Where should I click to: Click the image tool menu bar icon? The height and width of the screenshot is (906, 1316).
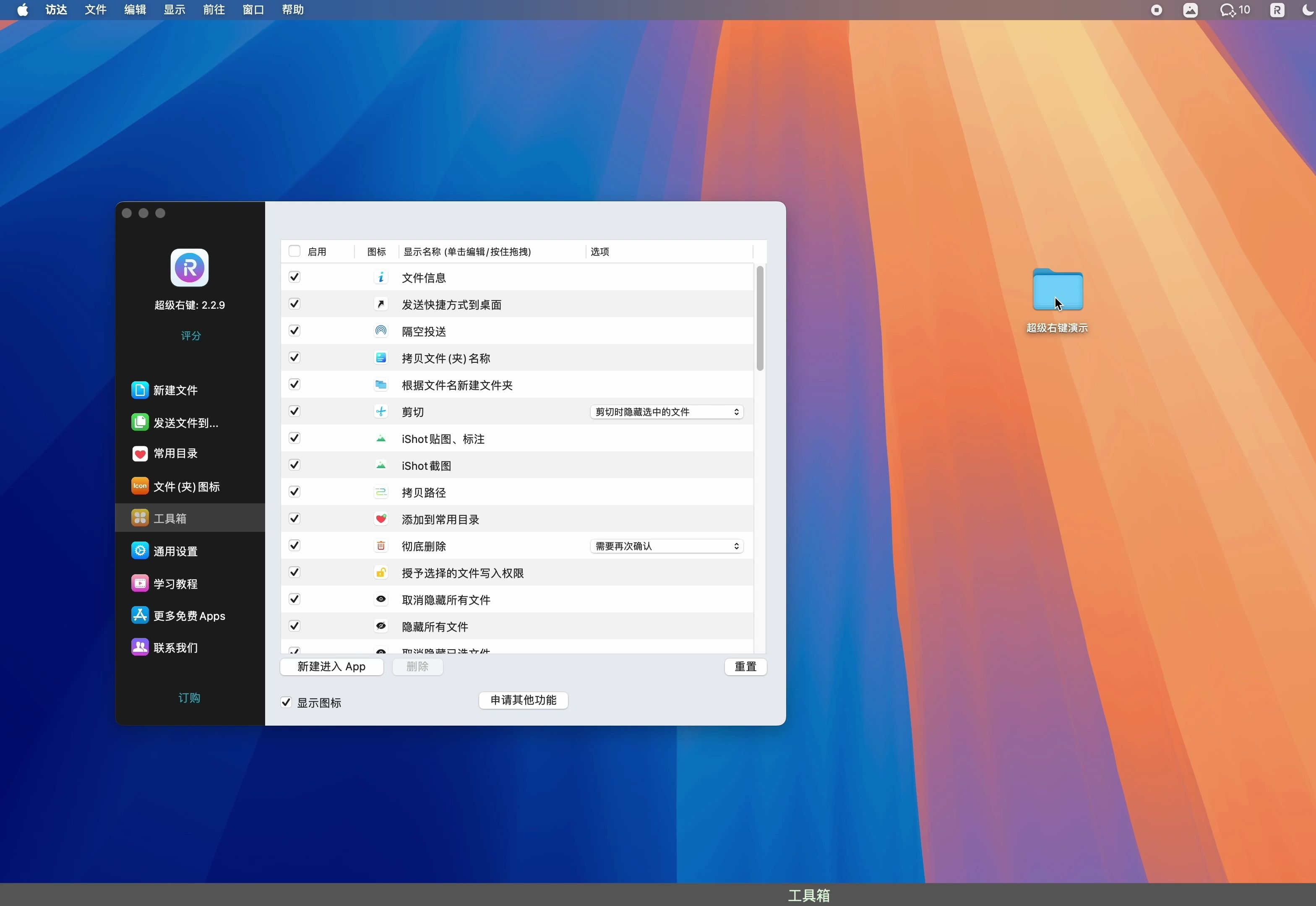pyautogui.click(x=1191, y=10)
